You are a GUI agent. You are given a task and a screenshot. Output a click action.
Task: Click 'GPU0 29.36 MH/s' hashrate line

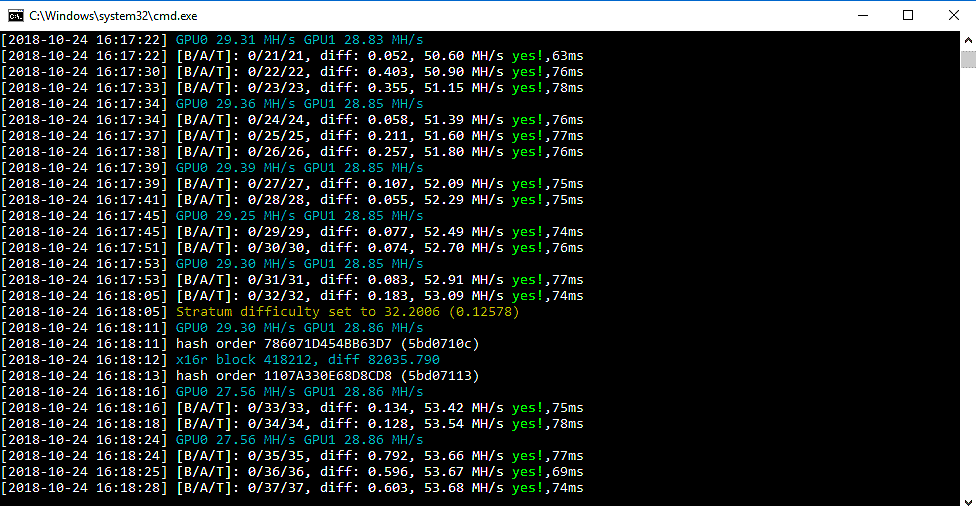coord(212,104)
